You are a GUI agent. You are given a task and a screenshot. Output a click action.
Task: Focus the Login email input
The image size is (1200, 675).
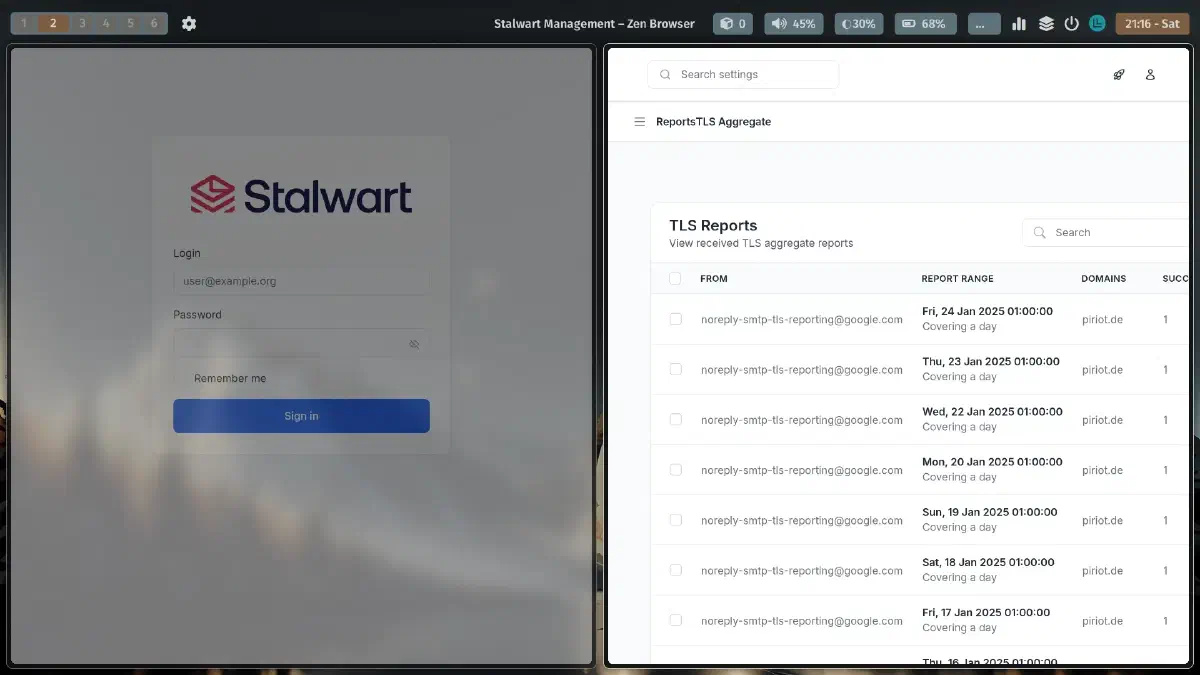pos(300,281)
